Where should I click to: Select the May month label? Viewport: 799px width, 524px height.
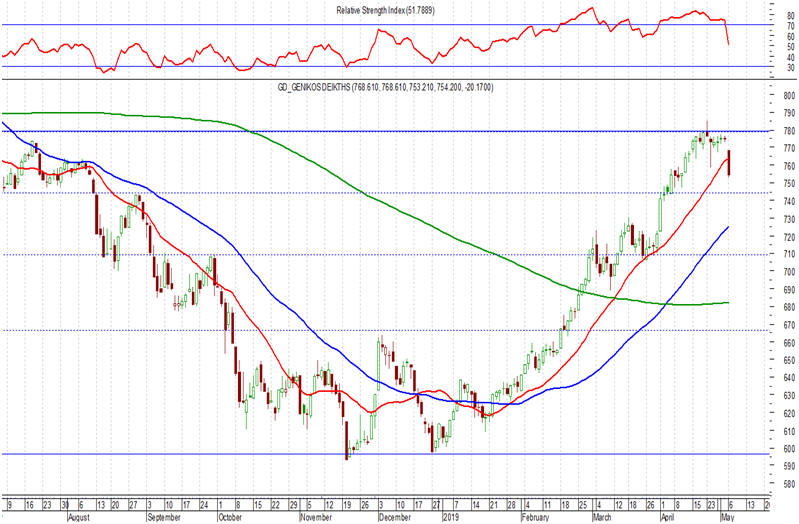(x=728, y=517)
